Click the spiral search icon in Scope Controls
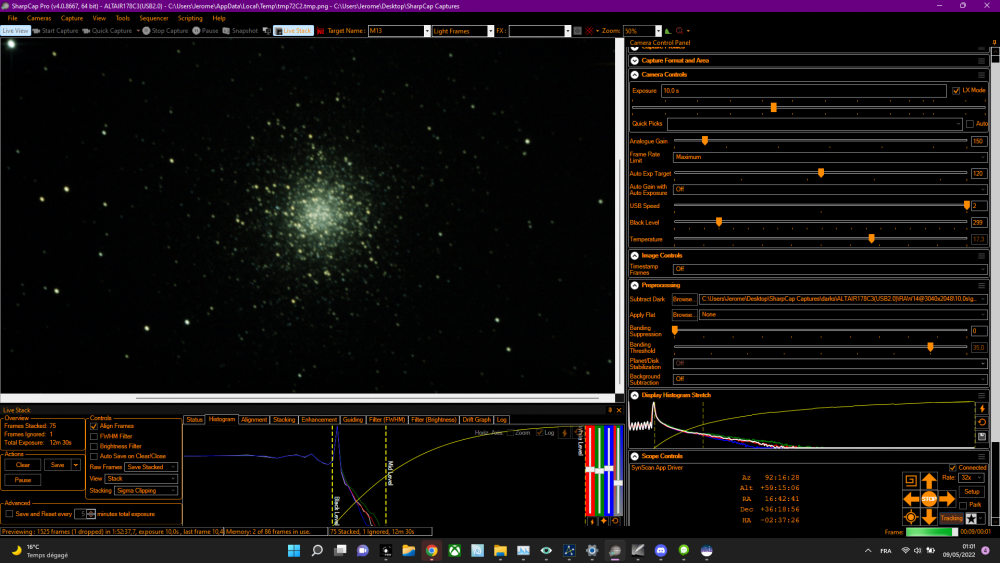This screenshot has height=563, width=1000. click(x=911, y=480)
